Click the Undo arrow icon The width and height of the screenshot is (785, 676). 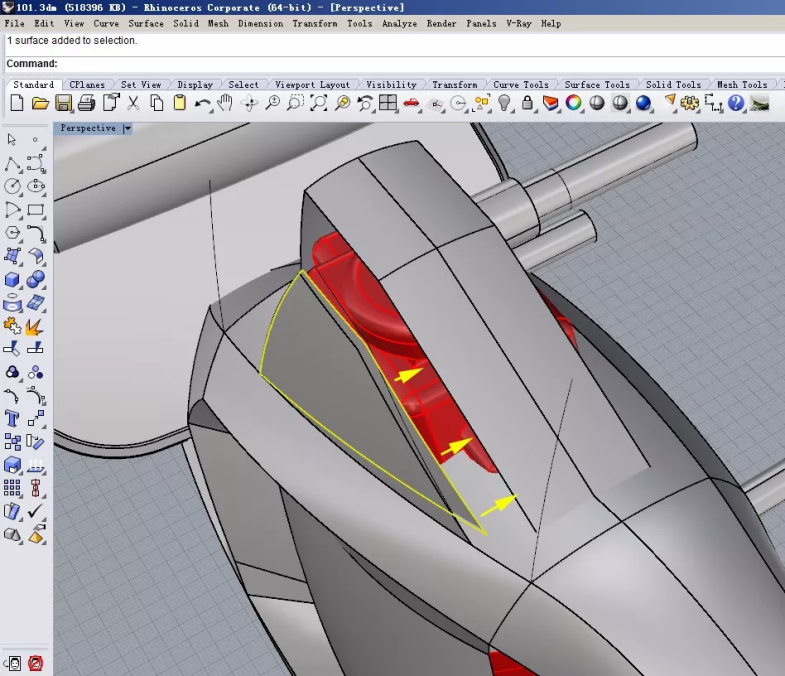tap(203, 103)
